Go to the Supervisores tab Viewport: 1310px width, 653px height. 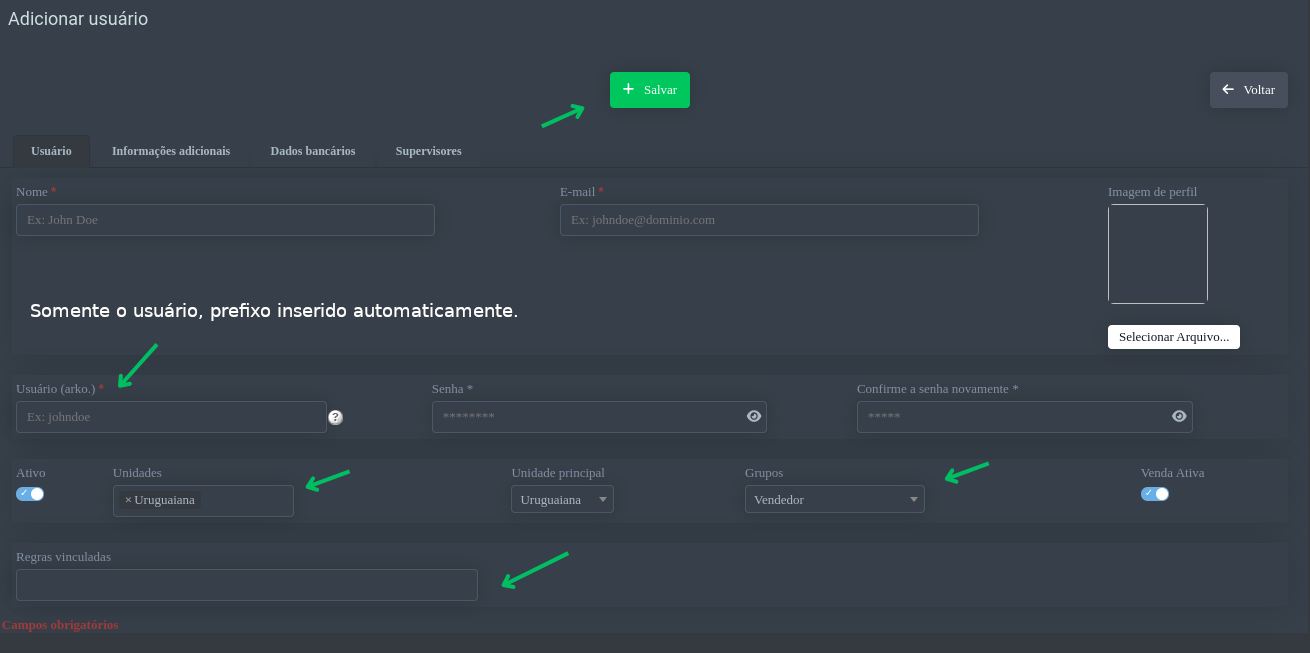[x=428, y=151]
